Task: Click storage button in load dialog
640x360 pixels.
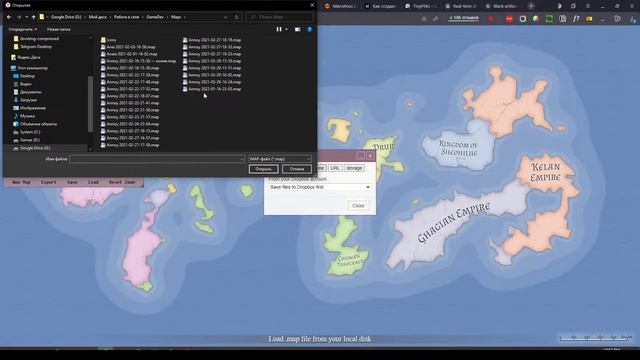Action: [x=354, y=168]
